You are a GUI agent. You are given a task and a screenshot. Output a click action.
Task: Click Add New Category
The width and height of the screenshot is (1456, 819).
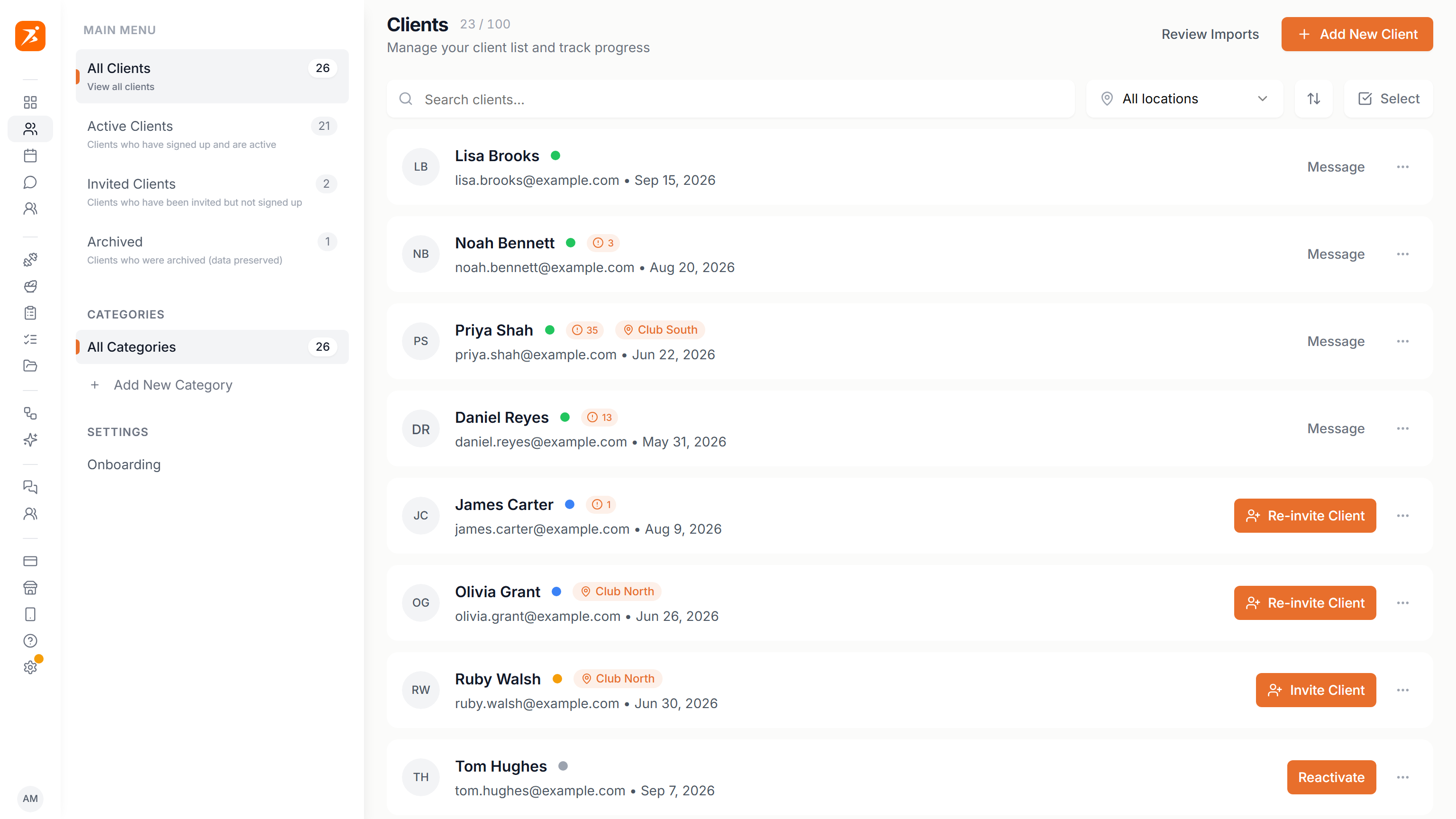pos(161,385)
